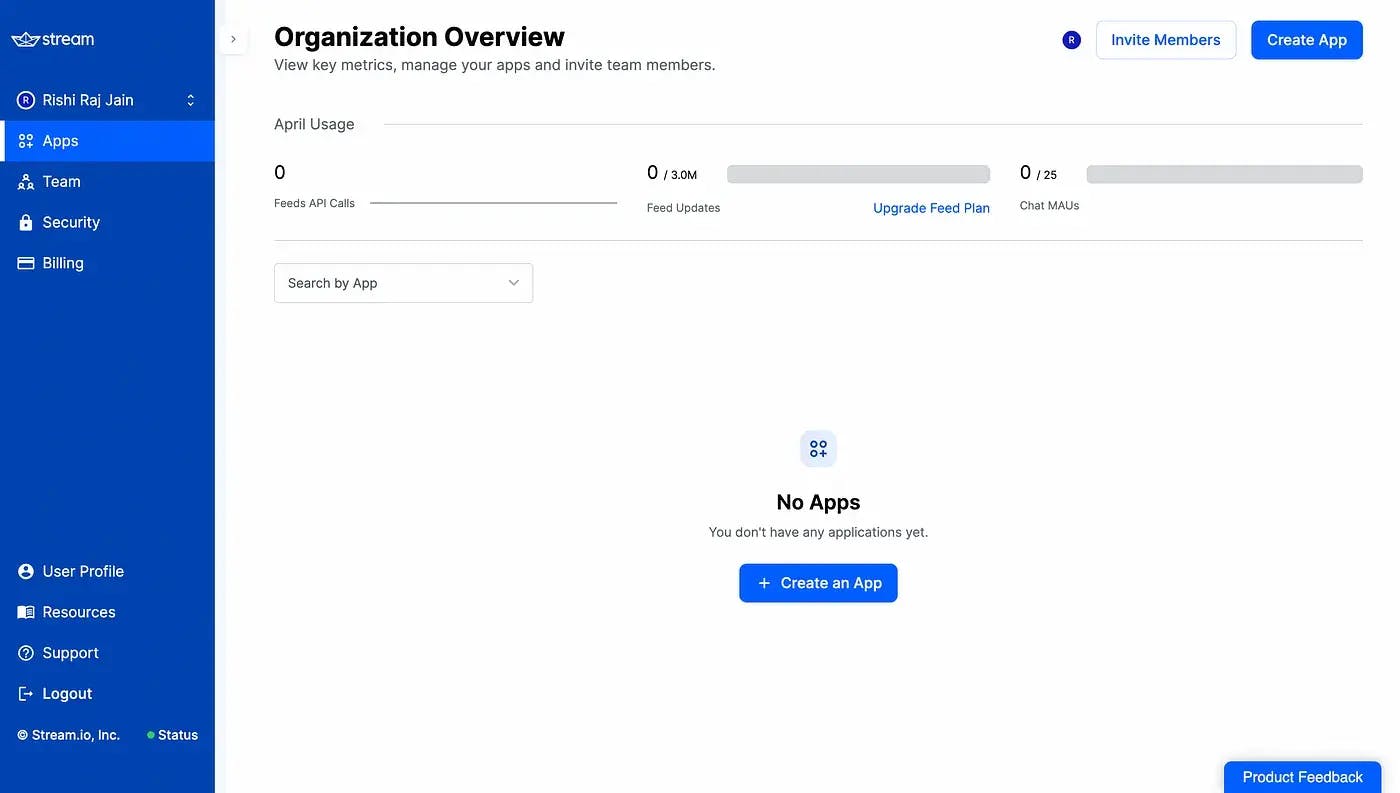Click the round R user avatar in header
Viewport: 1400px width, 793px height.
click(1071, 40)
